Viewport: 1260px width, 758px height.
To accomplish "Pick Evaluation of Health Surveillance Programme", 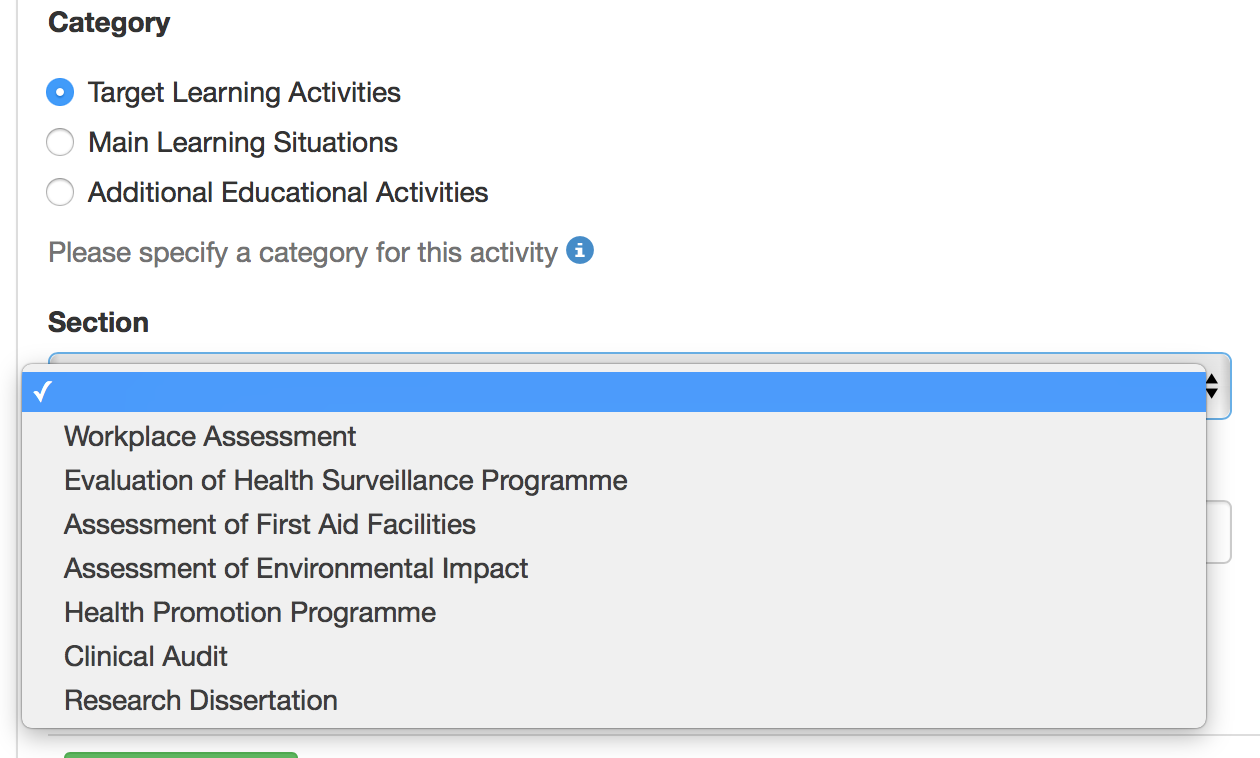I will coord(614,480).
